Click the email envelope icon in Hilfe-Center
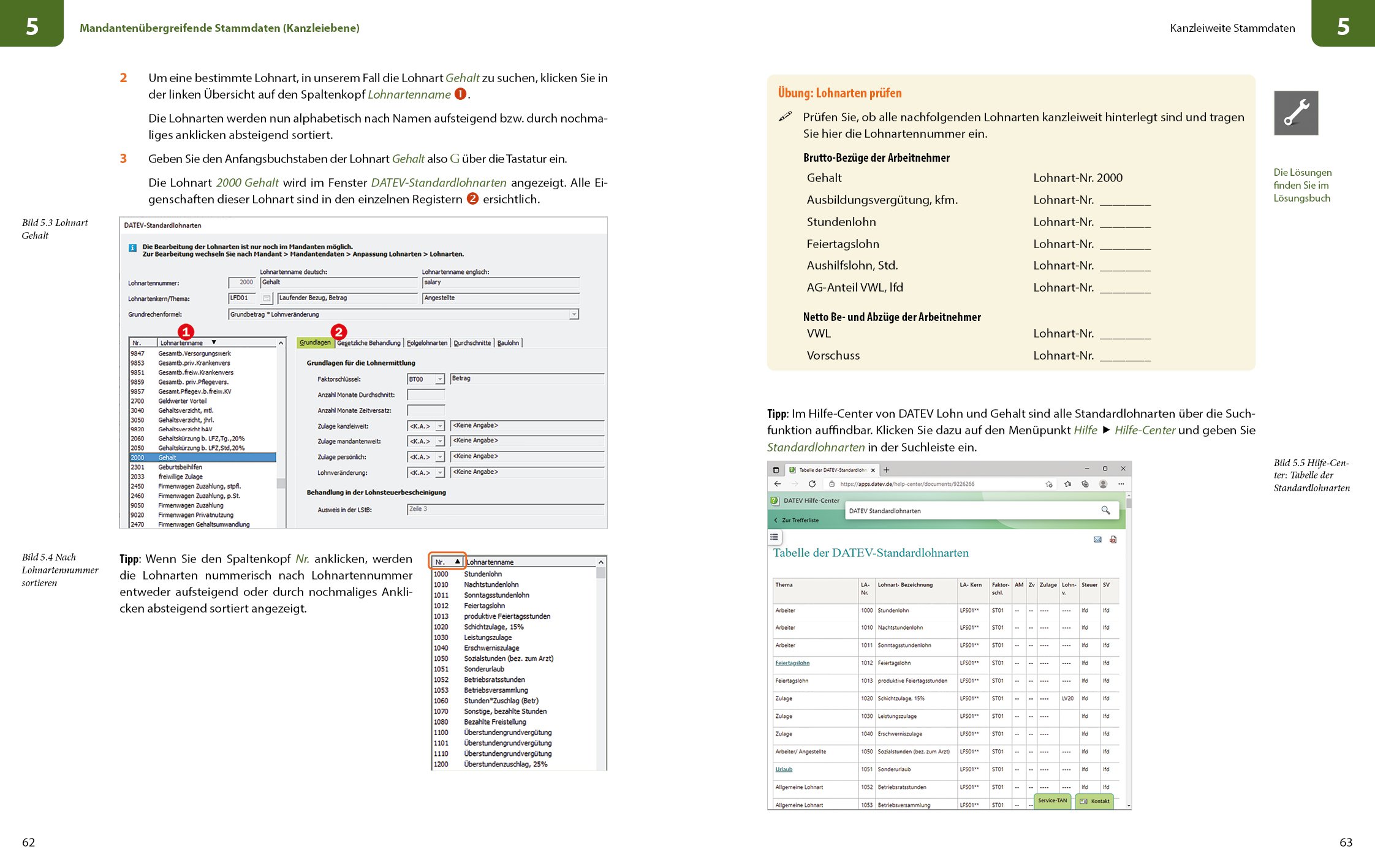This screenshot has width=1375, height=868. click(x=1097, y=540)
